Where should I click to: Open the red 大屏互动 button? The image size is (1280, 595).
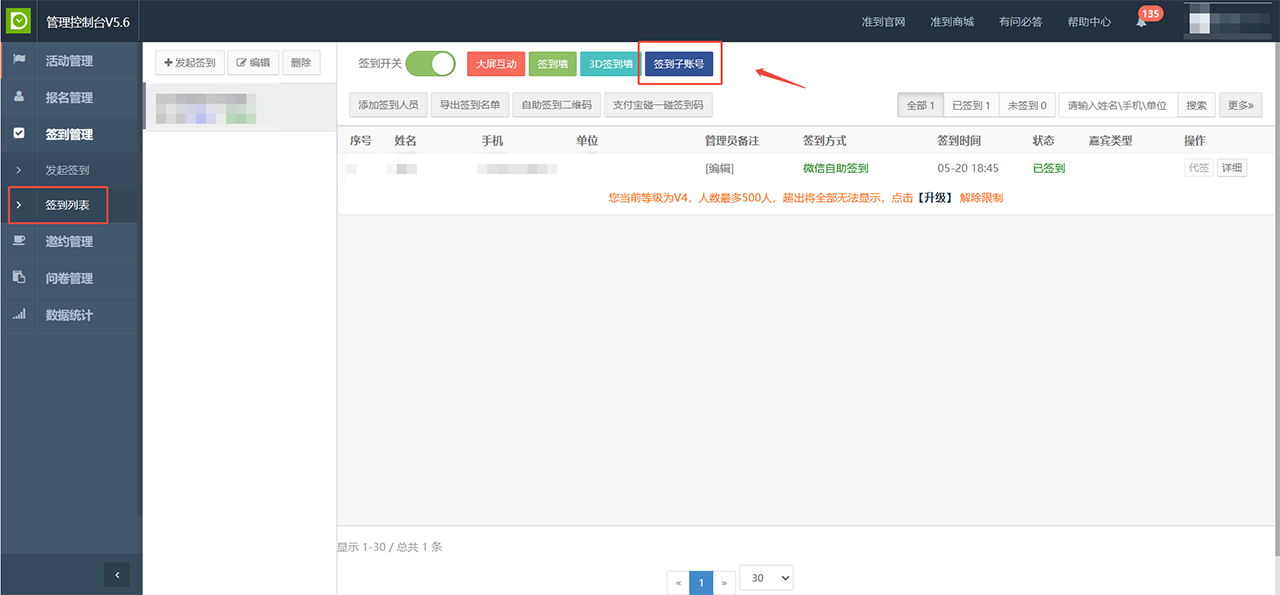(496, 64)
